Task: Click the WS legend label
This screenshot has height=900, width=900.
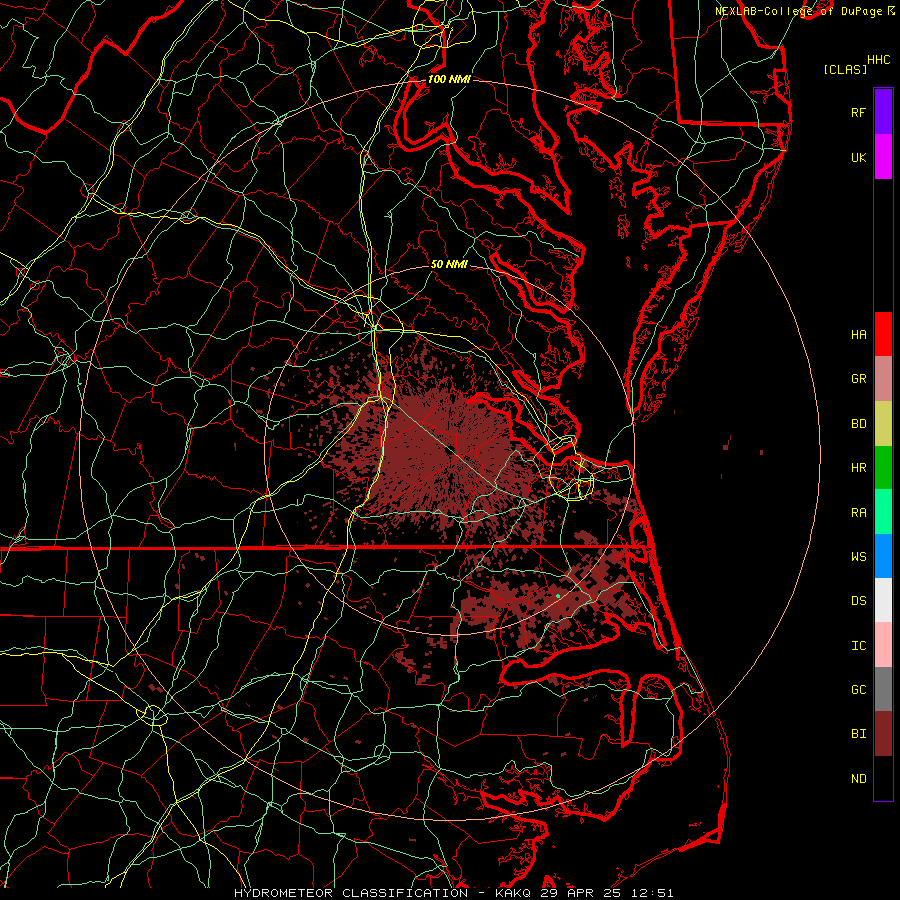Action: 858,556
